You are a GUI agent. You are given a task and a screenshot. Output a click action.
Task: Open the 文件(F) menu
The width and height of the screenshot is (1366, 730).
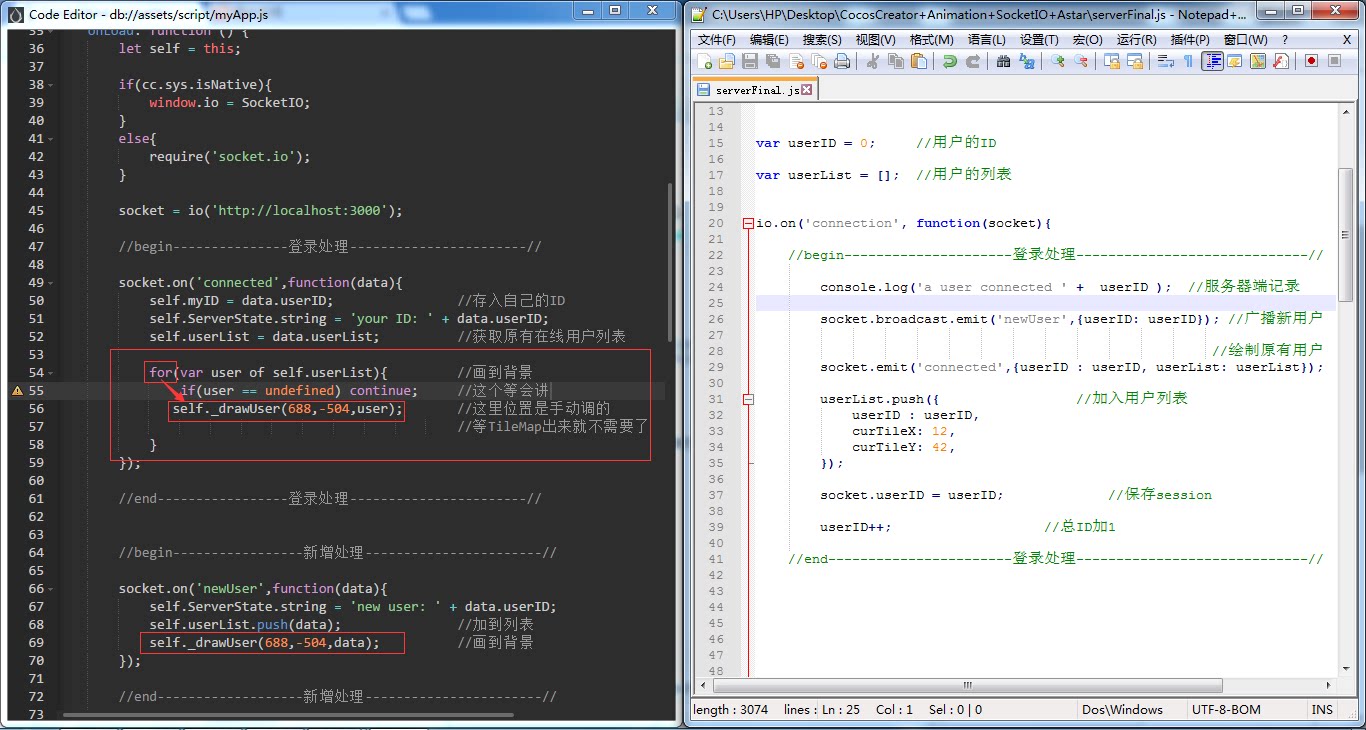coord(716,39)
